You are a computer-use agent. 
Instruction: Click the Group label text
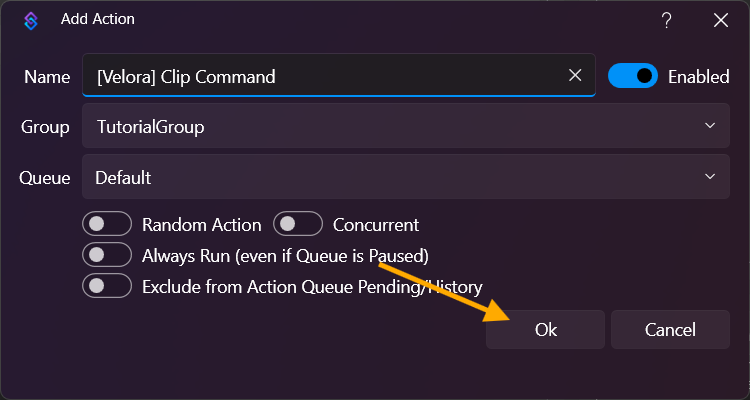point(45,127)
